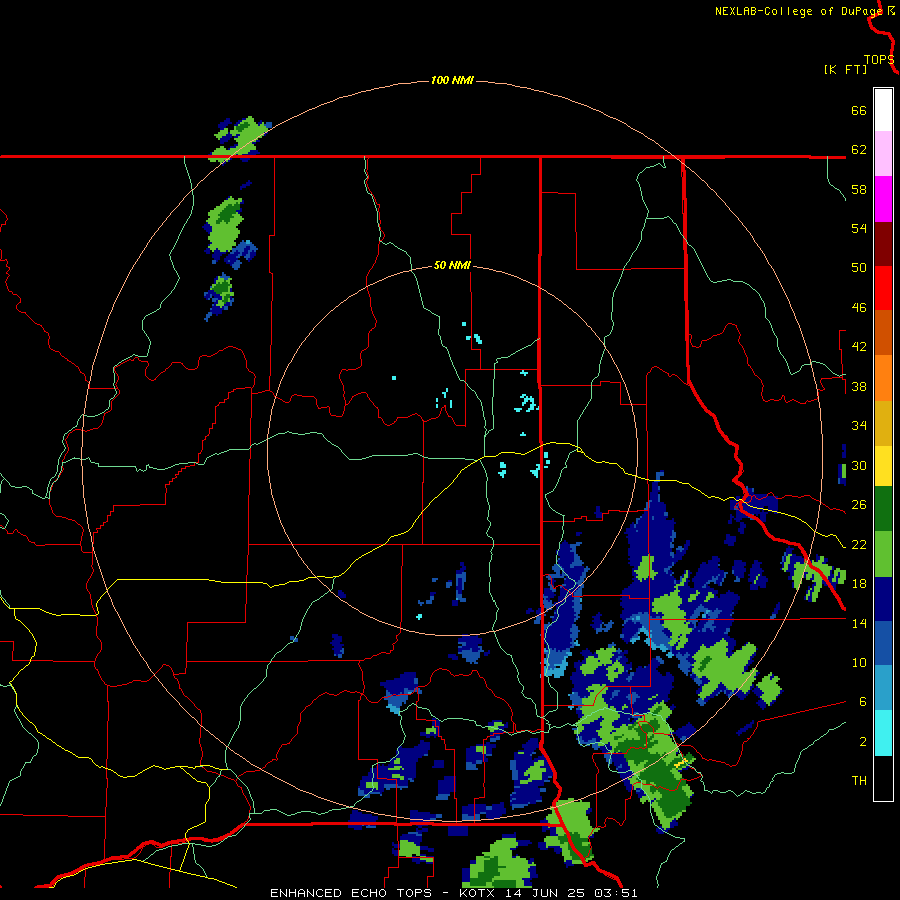
Task: Click the navy blue legend swatch
Action: point(883,599)
